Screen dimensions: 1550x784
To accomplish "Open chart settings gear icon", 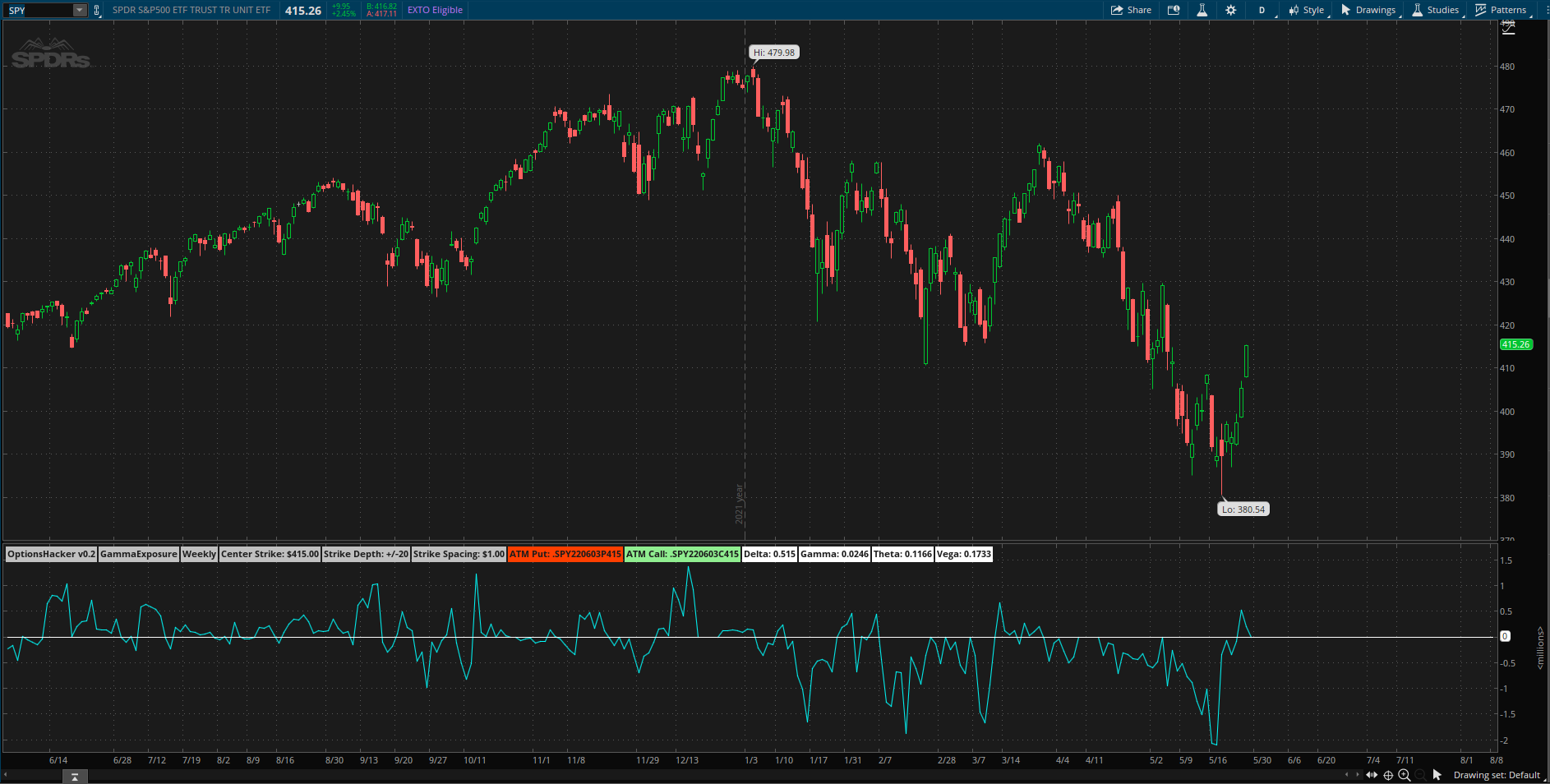I will pos(1230,10).
